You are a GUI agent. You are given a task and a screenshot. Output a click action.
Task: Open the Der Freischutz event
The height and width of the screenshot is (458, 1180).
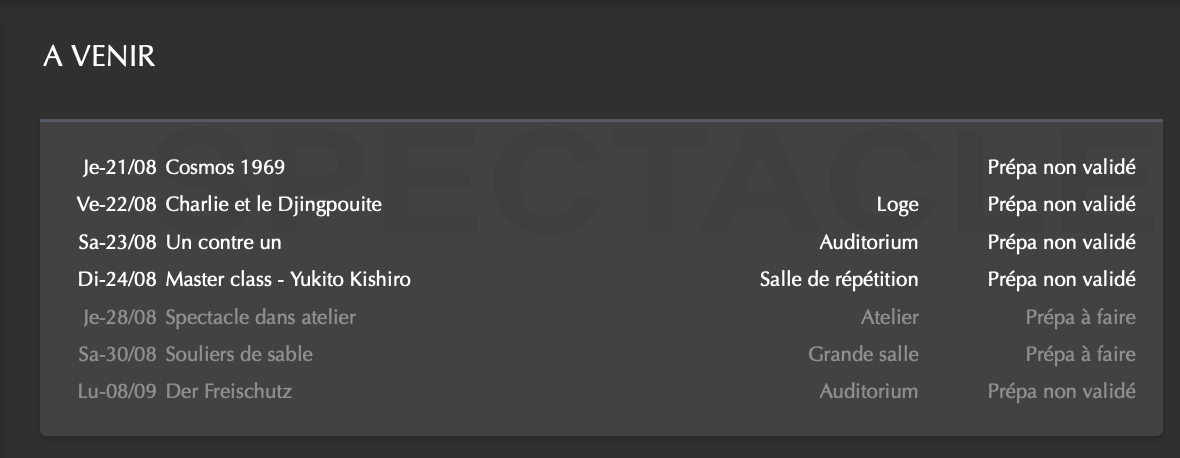point(228,391)
